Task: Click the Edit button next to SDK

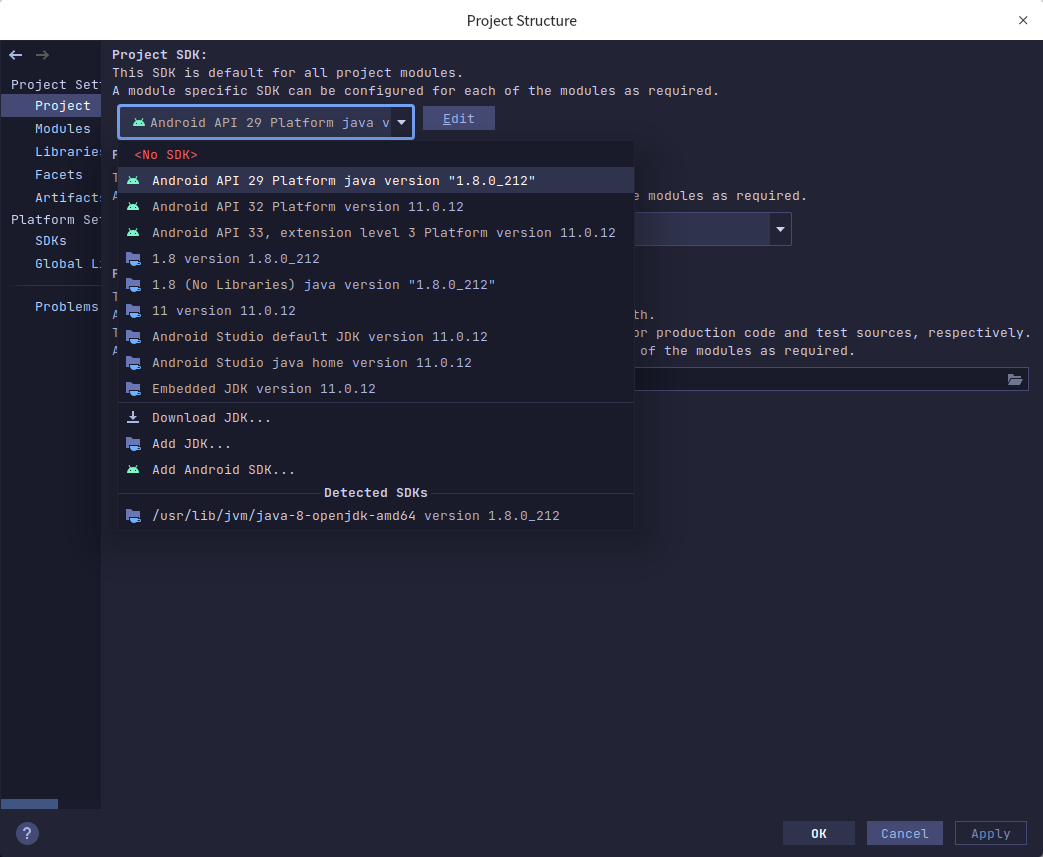Action: coord(459,118)
